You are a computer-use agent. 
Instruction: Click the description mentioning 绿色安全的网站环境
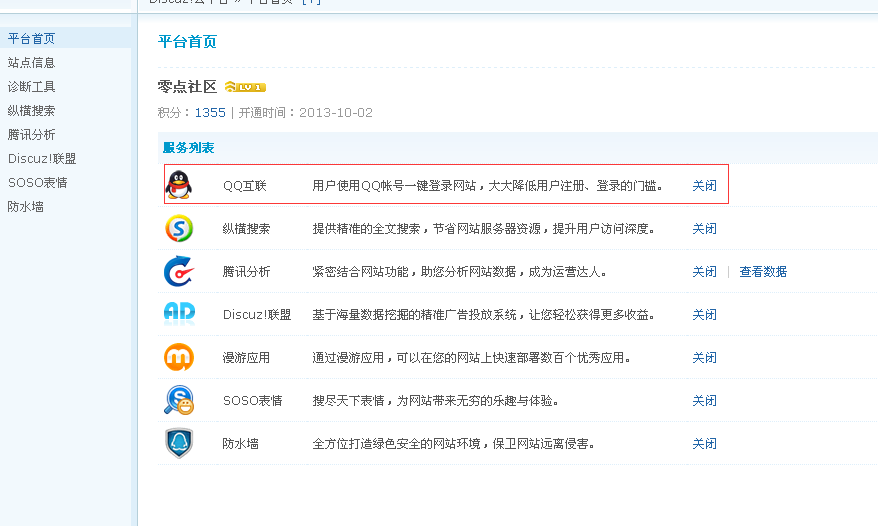click(454, 444)
